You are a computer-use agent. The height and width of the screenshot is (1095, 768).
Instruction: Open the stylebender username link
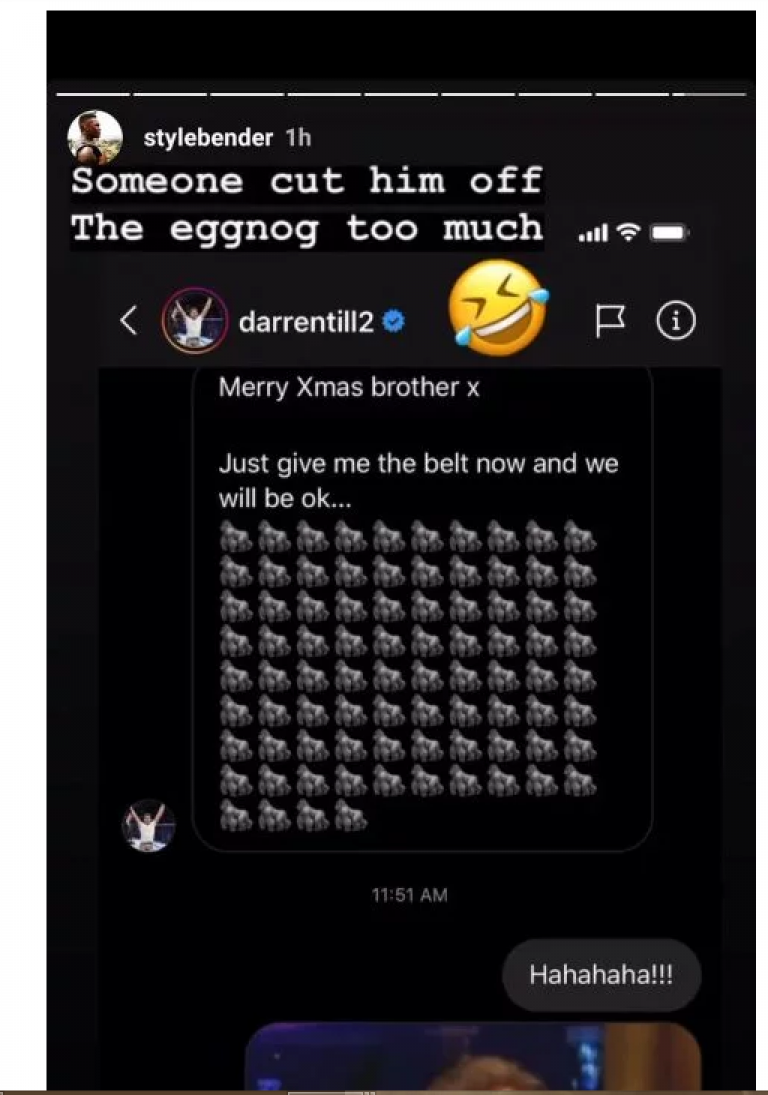coord(208,138)
